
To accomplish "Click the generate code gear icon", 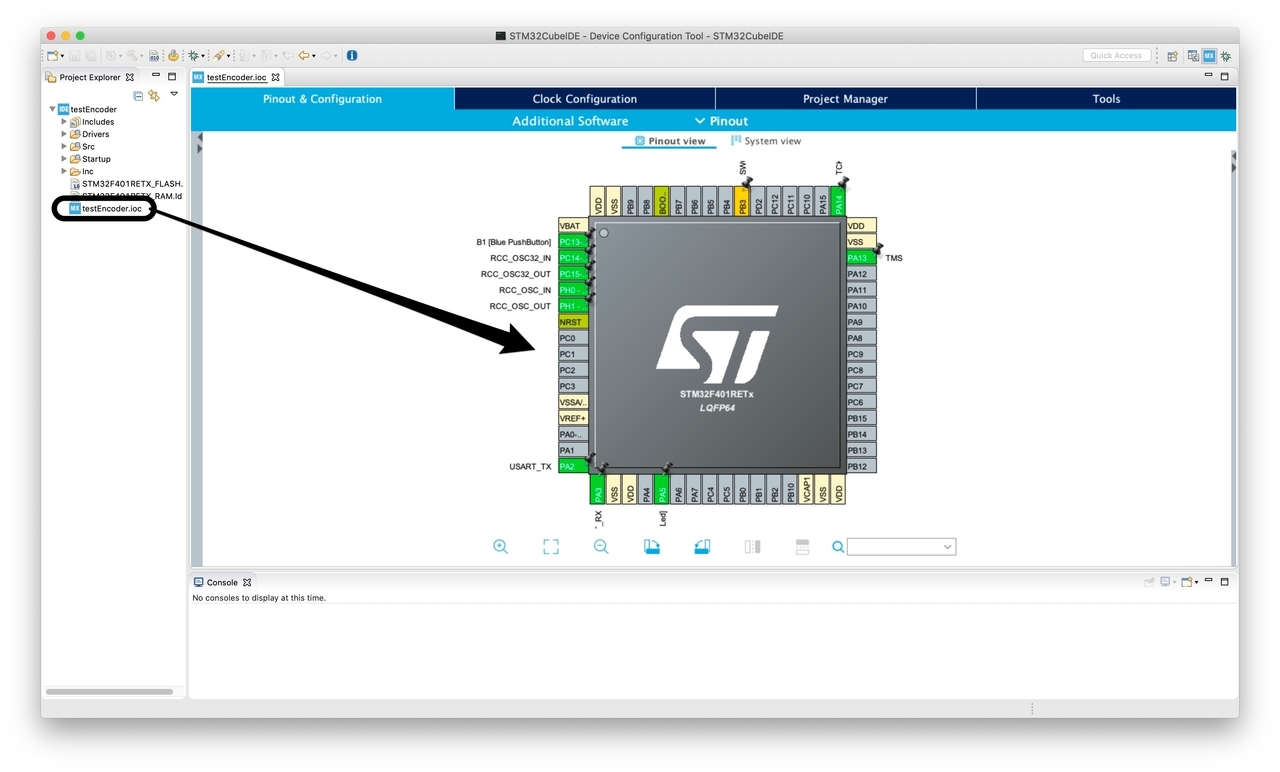I will [173, 55].
